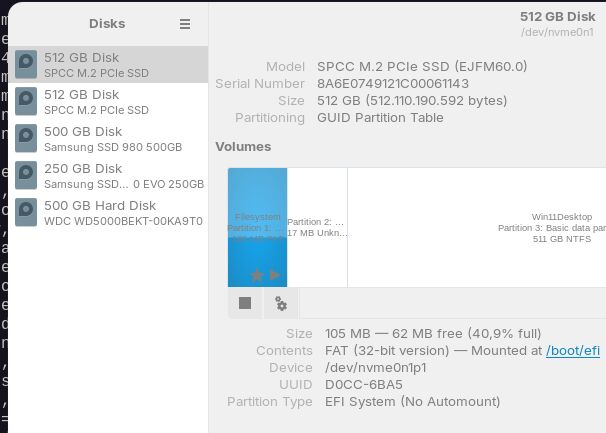Click the 500 GB Disk list entry label

point(83,131)
